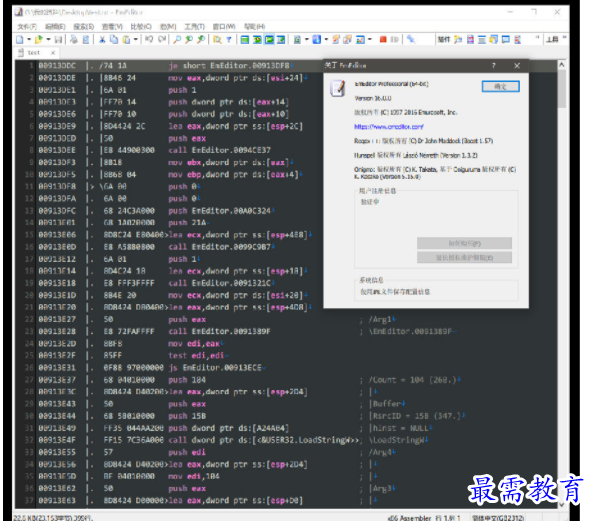Enable No Wrap mode
The image size is (592, 521).
245,39
